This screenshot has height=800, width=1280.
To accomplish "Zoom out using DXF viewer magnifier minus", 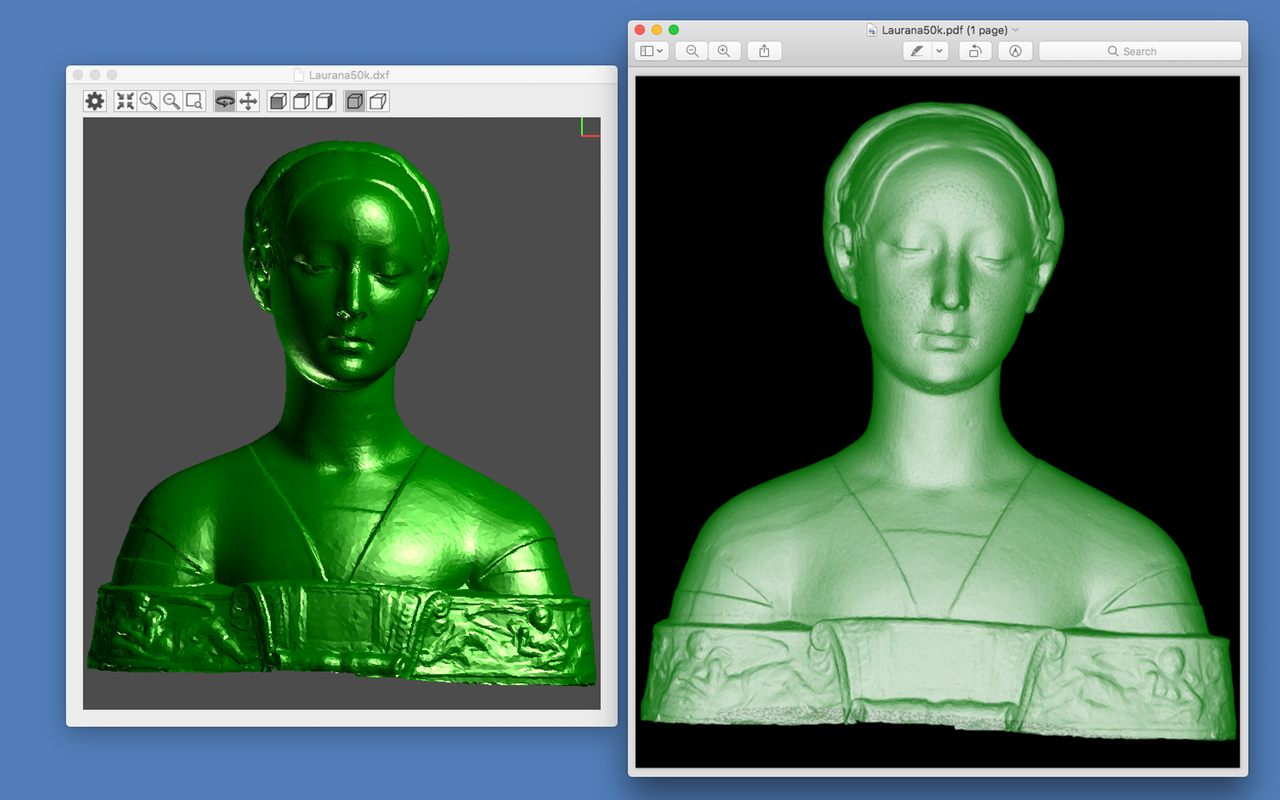I will tap(171, 101).
